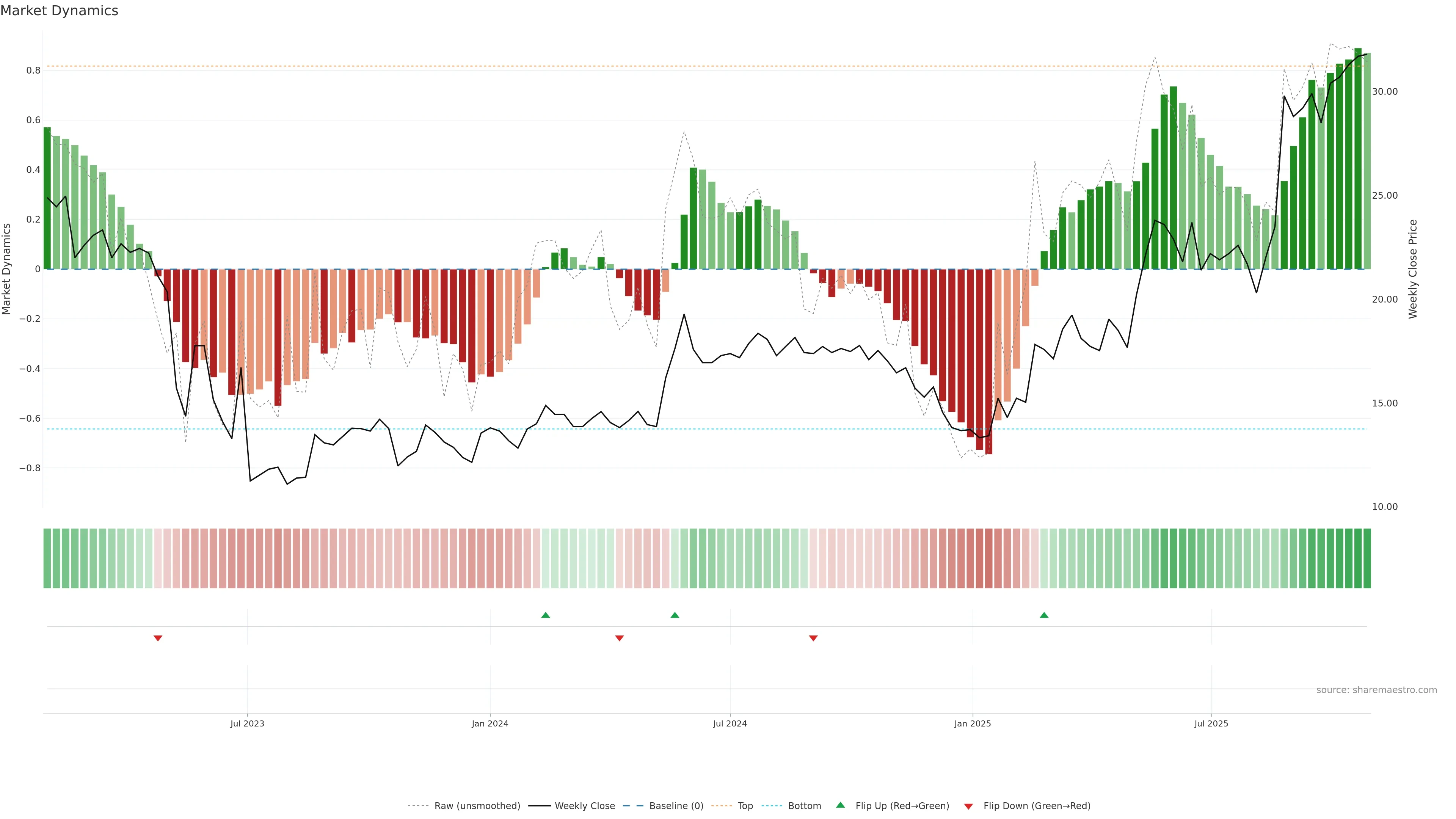Viewport: 1456px width, 819px height.
Task: Click the Weekly Close Price axis title
Action: [x=1412, y=269]
